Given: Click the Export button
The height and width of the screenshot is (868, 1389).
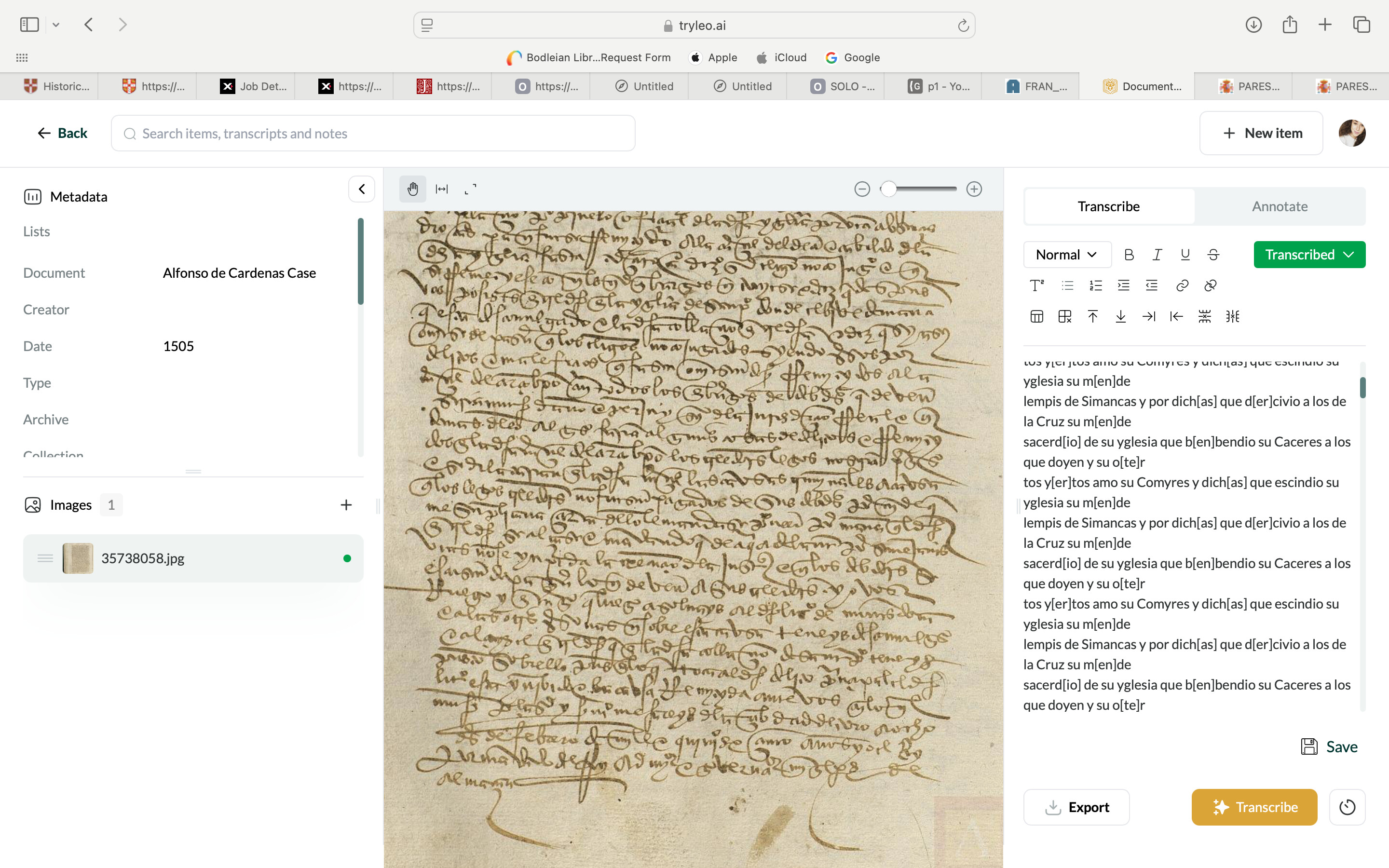Looking at the screenshot, I should [x=1076, y=807].
